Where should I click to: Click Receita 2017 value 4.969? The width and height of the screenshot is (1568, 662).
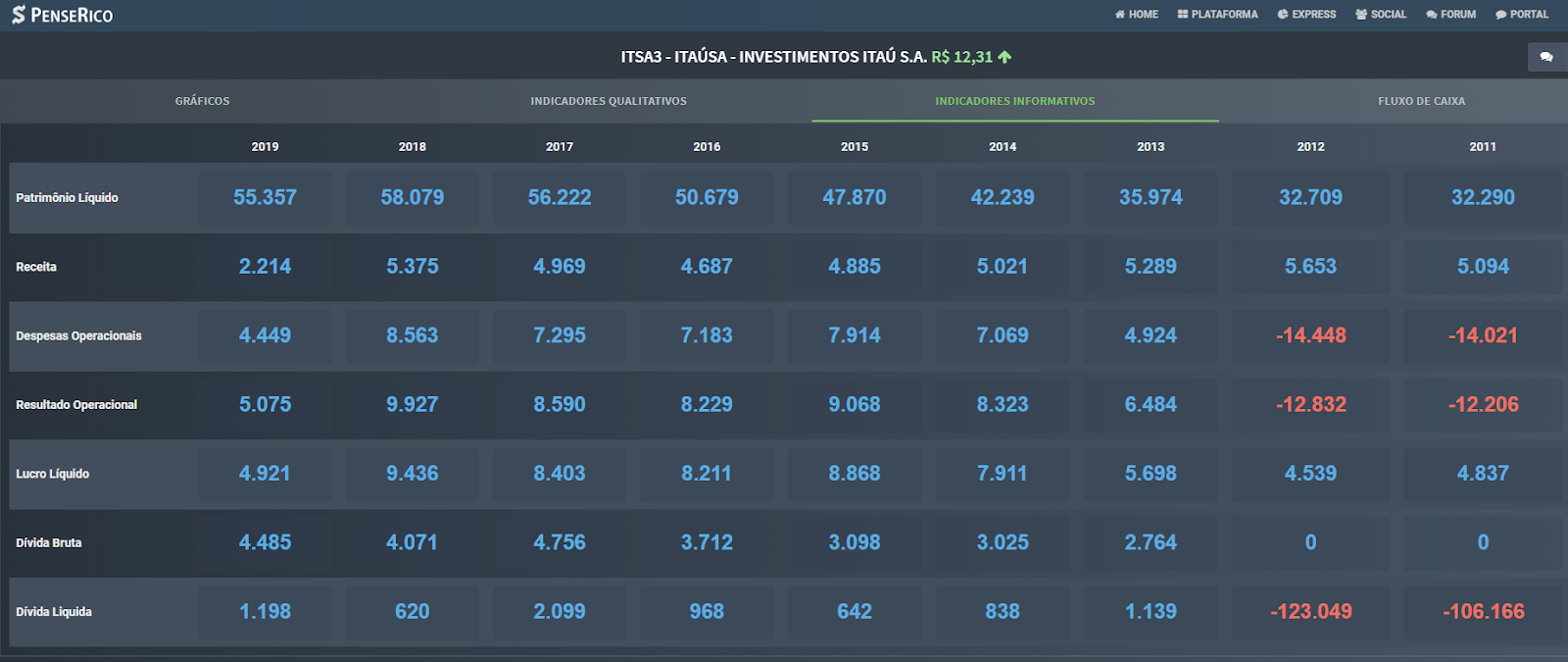pos(560,267)
